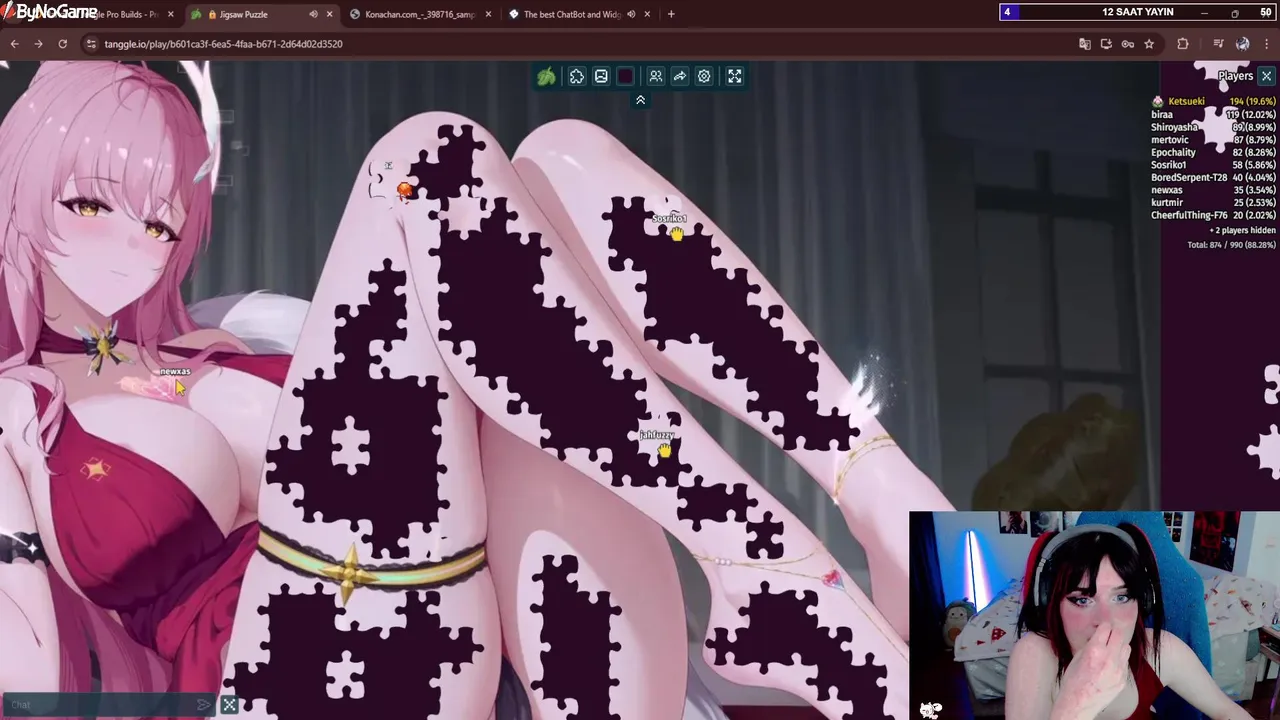Open the media controls icon
Viewport: 1280px width, 720px height.
pos(1218,44)
